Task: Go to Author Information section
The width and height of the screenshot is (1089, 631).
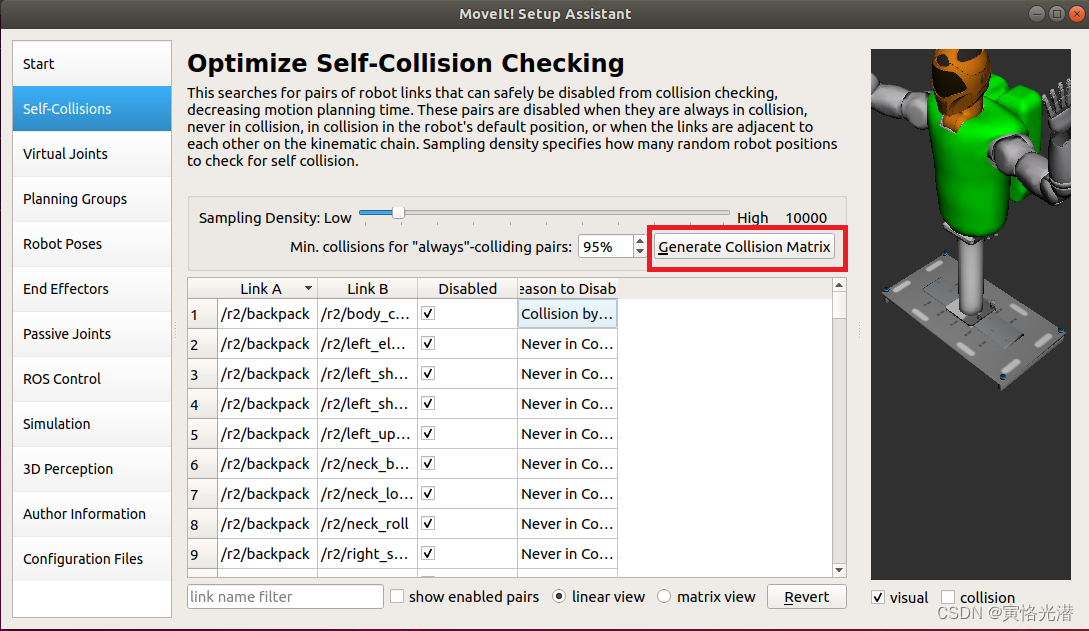Action: tap(92, 514)
